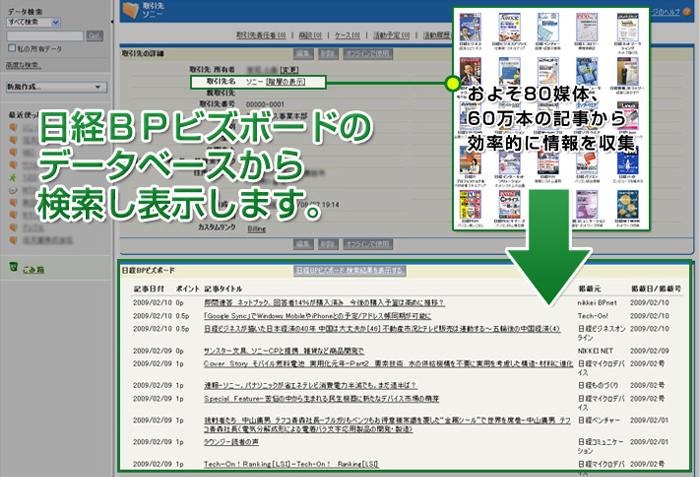Click the 記事日付 column header
Image resolution: width=700 pixels, height=477 pixels.
(149, 289)
